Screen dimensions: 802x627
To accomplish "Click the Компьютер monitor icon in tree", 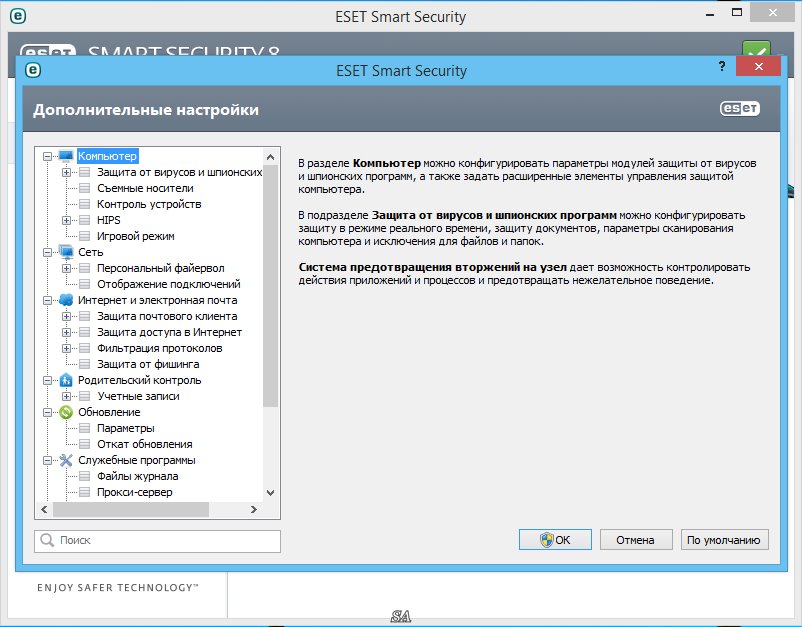I will coord(66,156).
